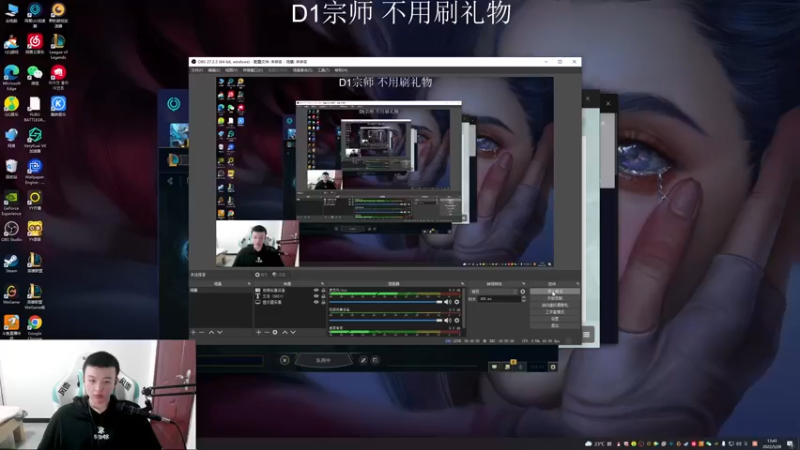Open Tools menu in OBS menu bar
Screen dimensions: 800x450
tap(323, 70)
